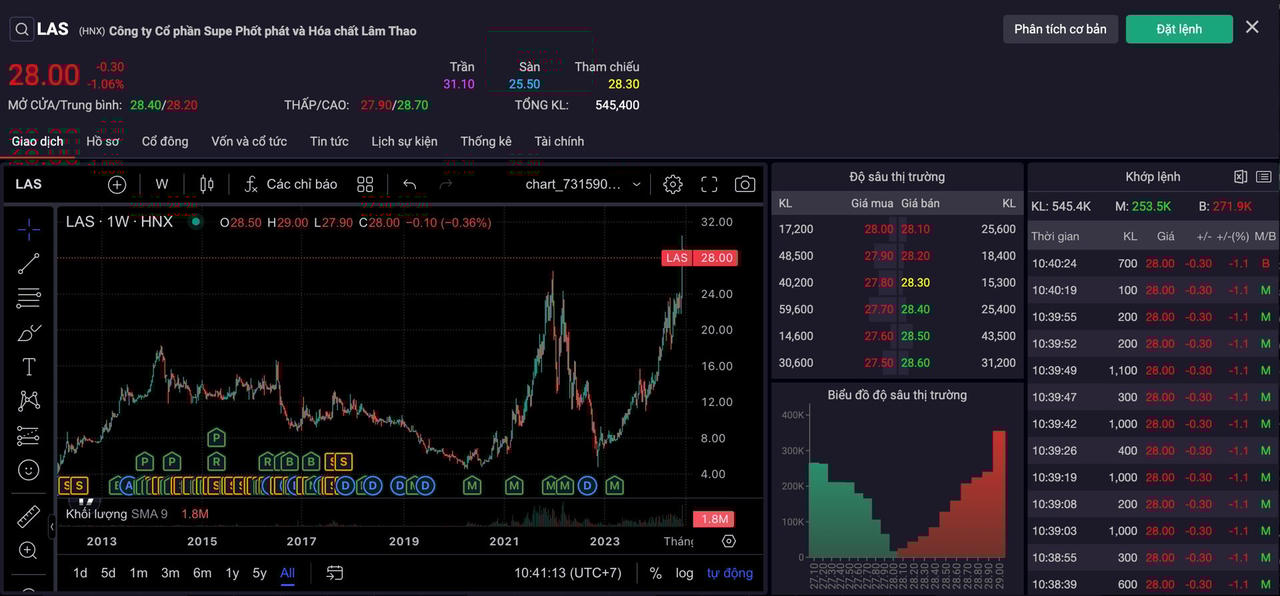Undo the last chart action

click(x=409, y=184)
